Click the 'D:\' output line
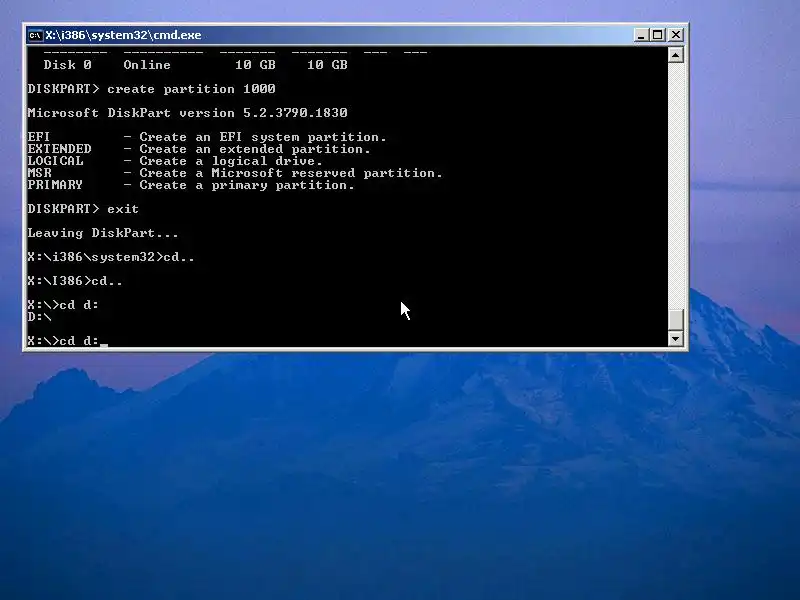The width and height of the screenshot is (800, 600). pyautogui.click(x=39, y=317)
